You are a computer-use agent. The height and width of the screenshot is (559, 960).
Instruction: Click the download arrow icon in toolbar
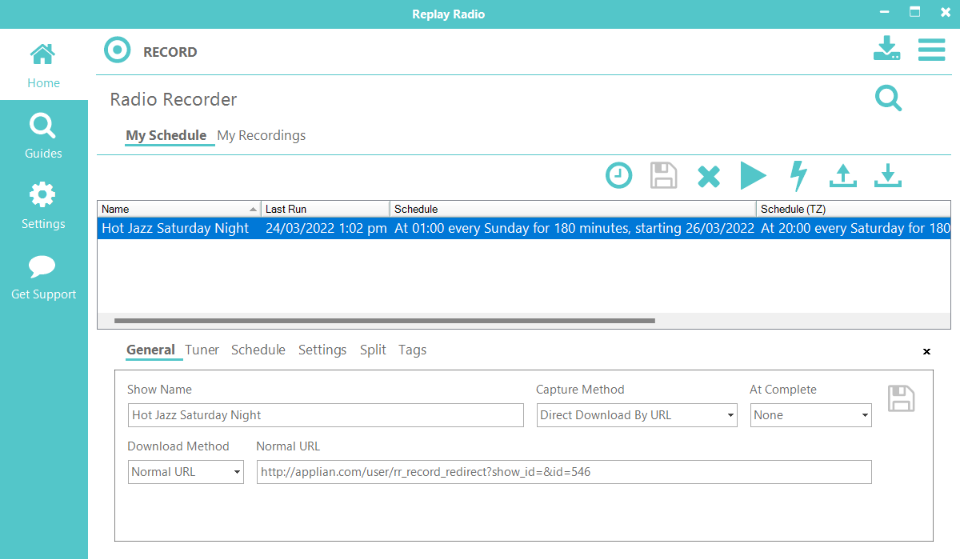tap(888, 176)
